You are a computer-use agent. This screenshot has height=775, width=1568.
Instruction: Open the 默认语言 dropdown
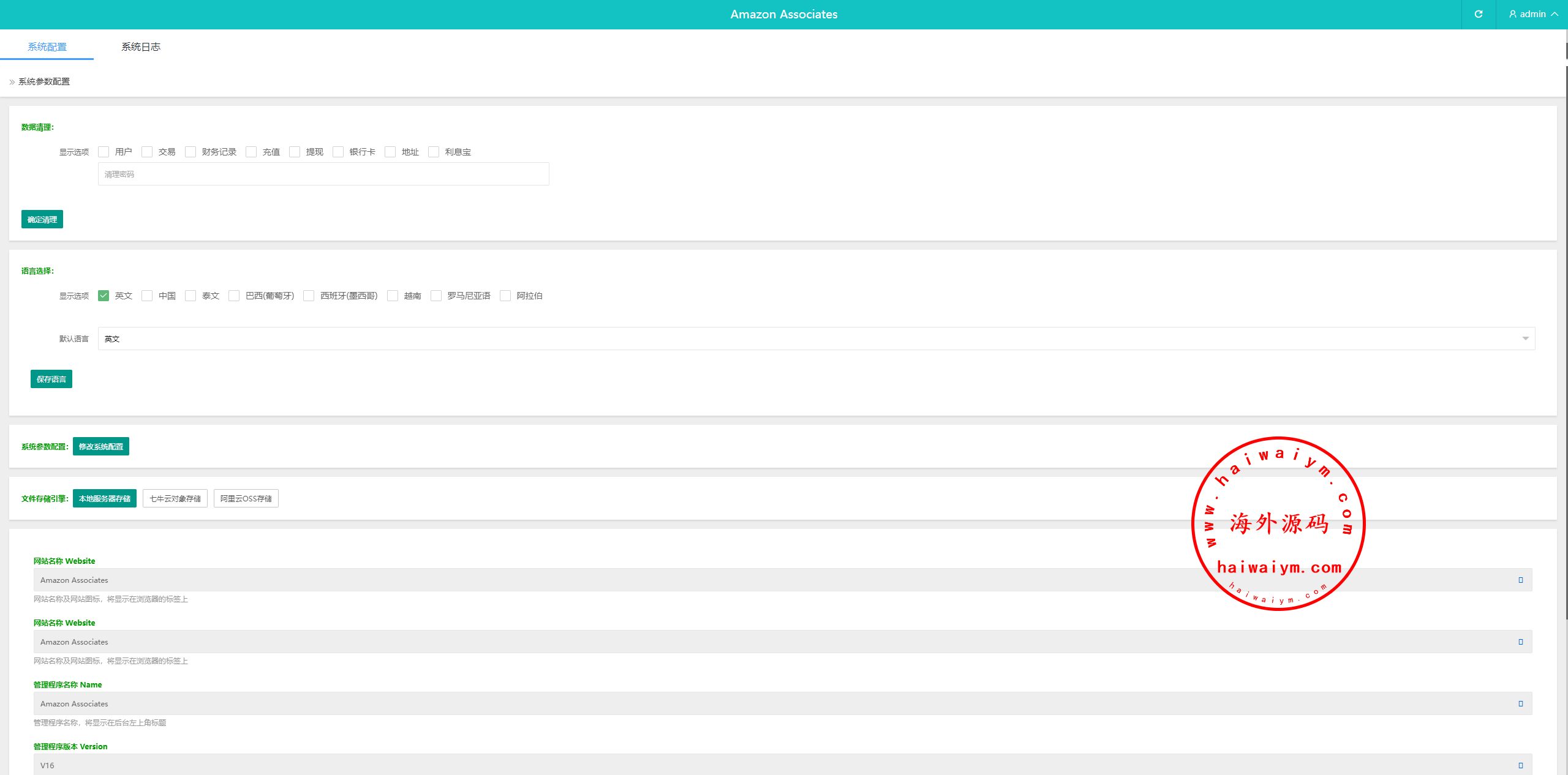coord(816,339)
